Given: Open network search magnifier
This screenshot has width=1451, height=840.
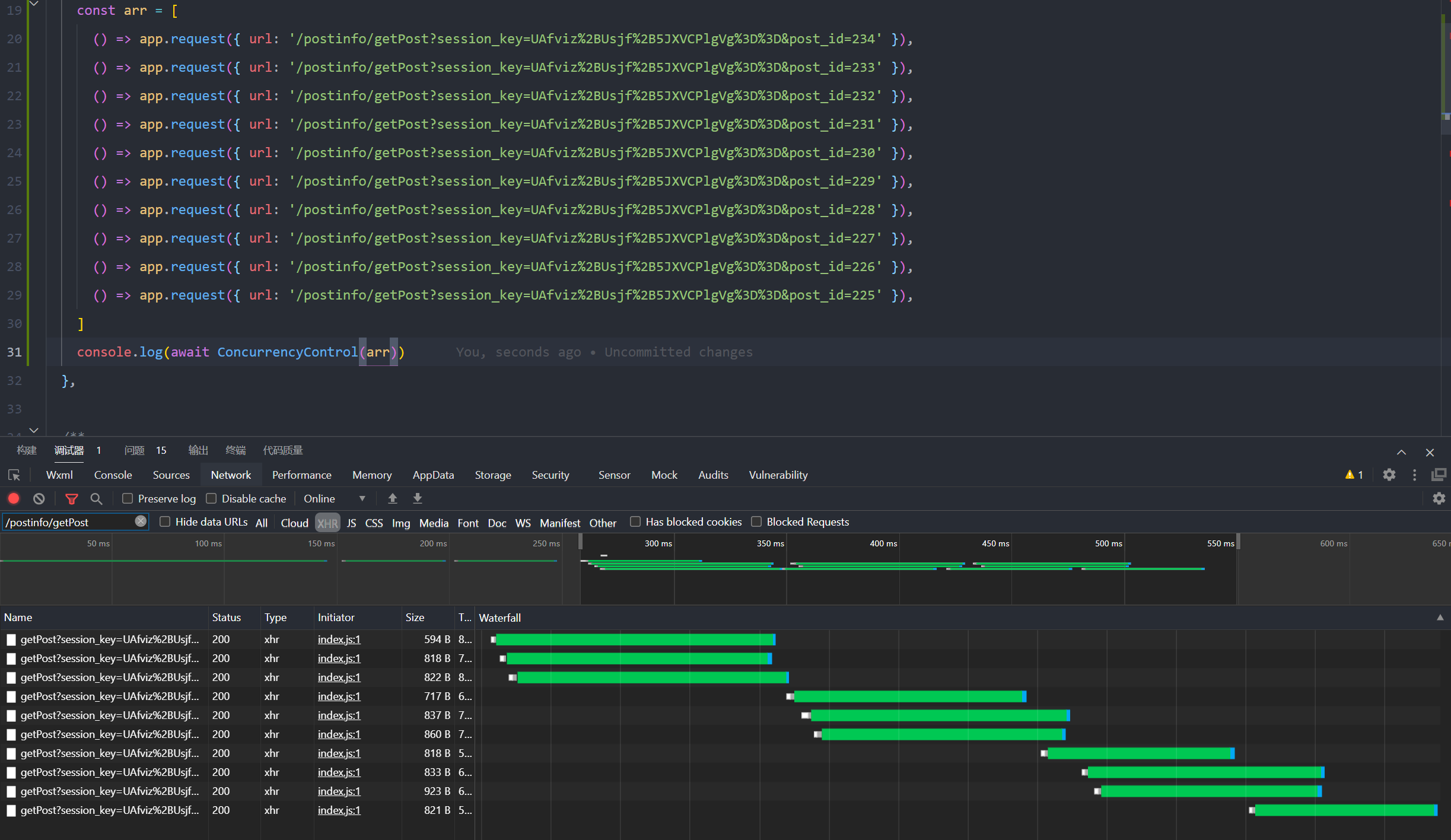Looking at the screenshot, I should point(96,499).
